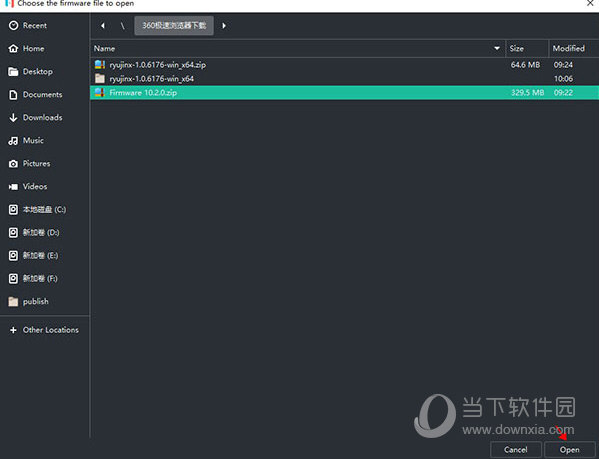Click the C: drive disk icon
599x459 pixels.
[13, 210]
